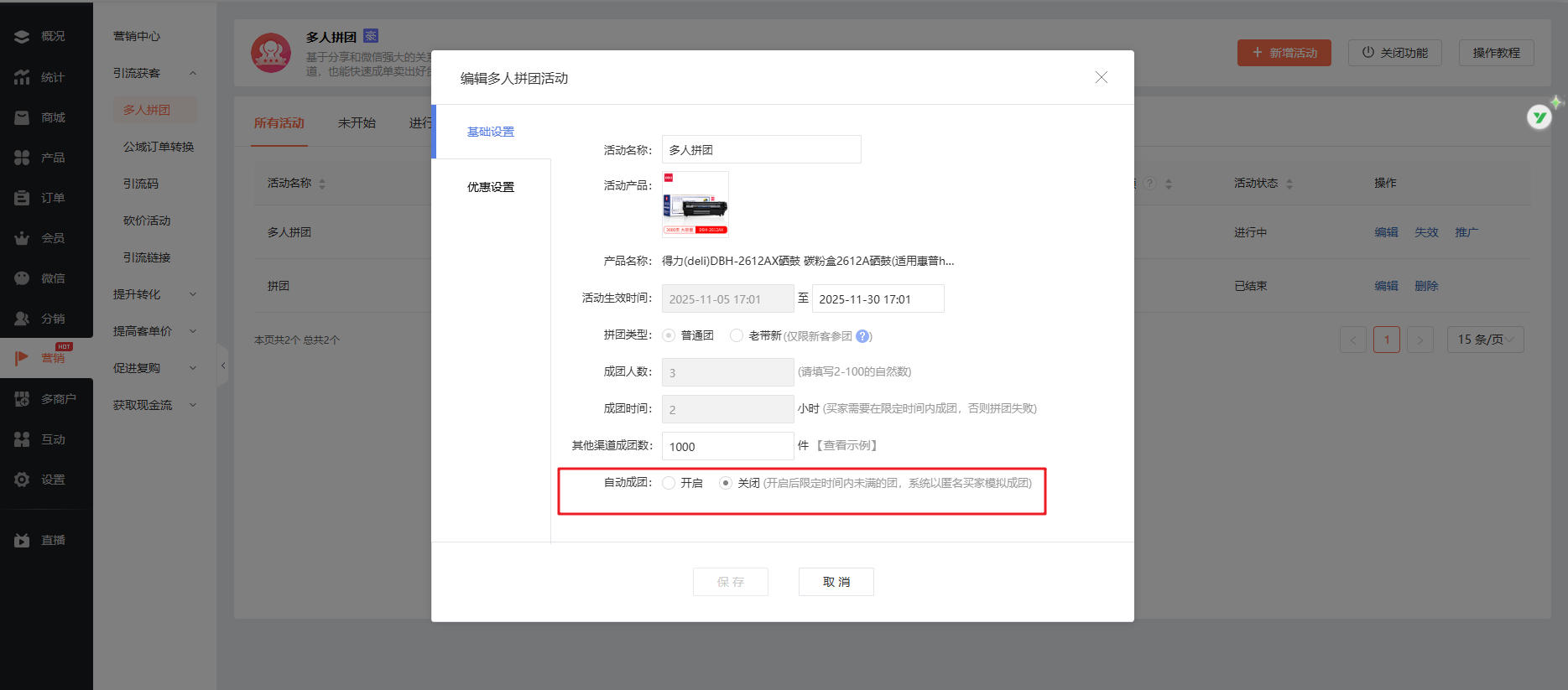Open the 15 条/页 page size dropdown

1486,340
